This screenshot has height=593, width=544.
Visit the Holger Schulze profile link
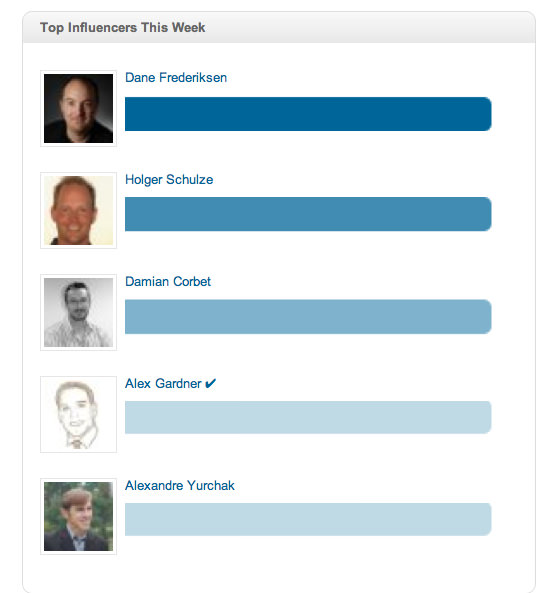169,180
